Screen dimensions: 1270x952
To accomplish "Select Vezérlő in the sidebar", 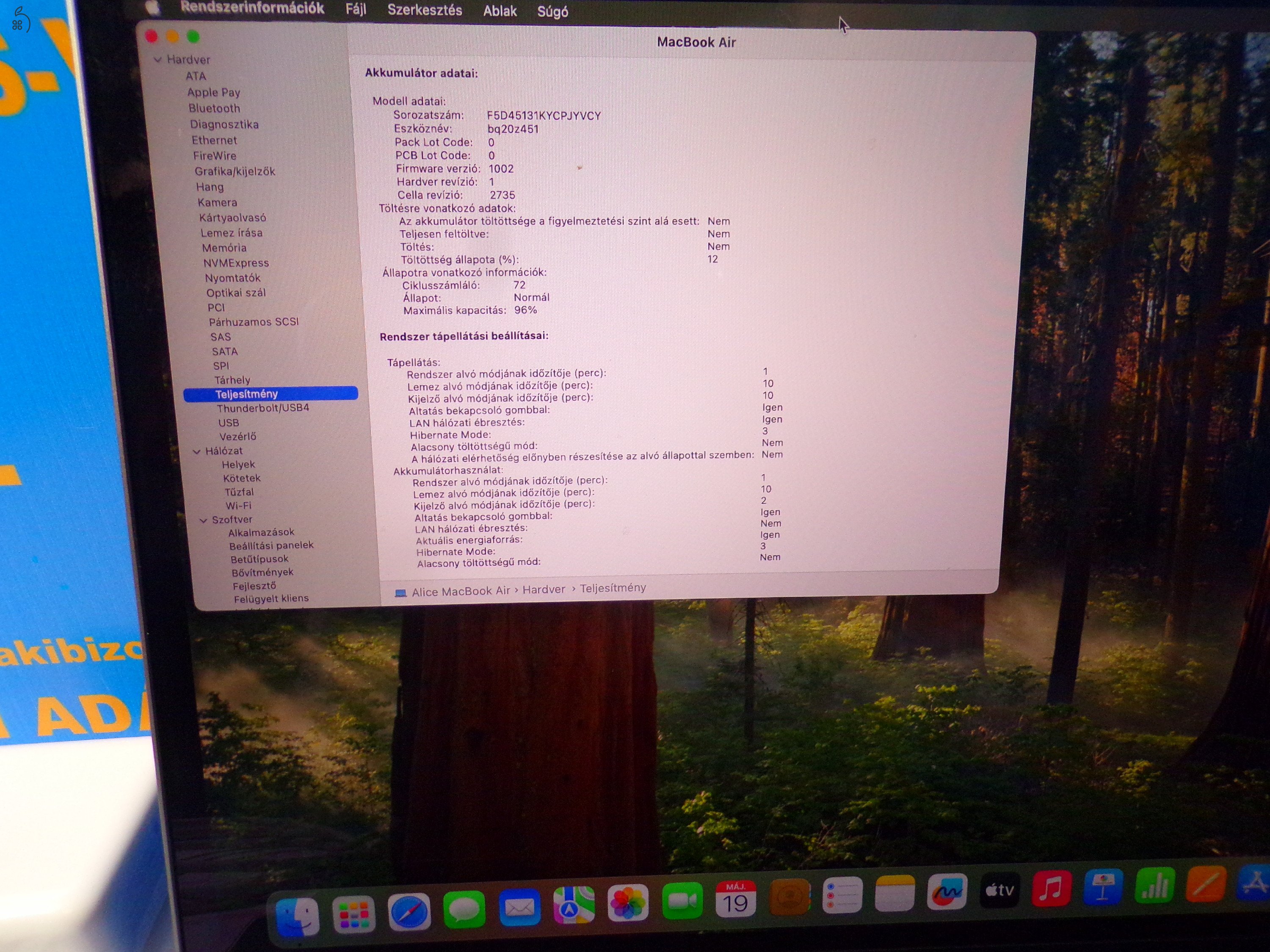I will [x=237, y=437].
